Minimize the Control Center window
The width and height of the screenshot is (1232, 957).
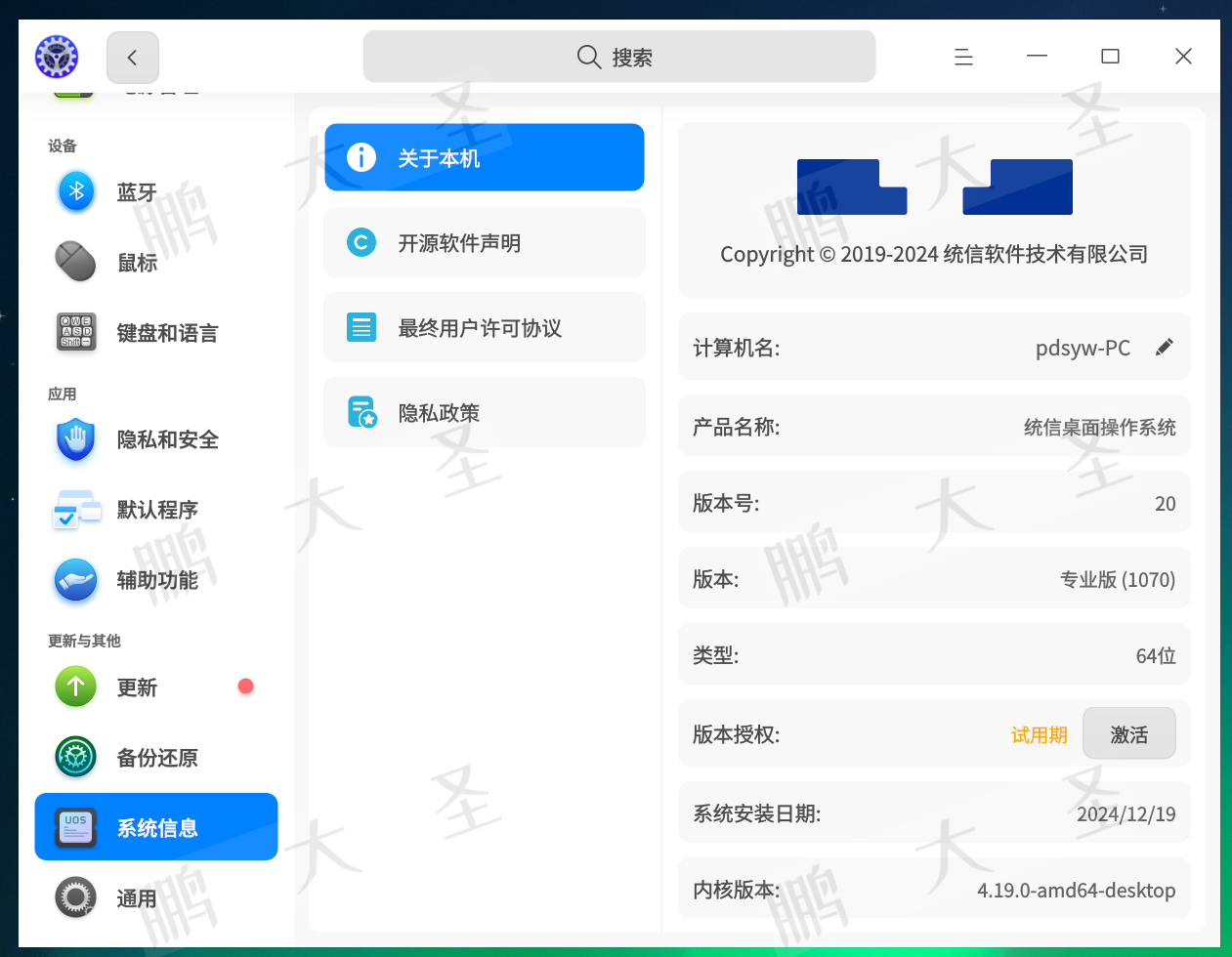point(1037,56)
